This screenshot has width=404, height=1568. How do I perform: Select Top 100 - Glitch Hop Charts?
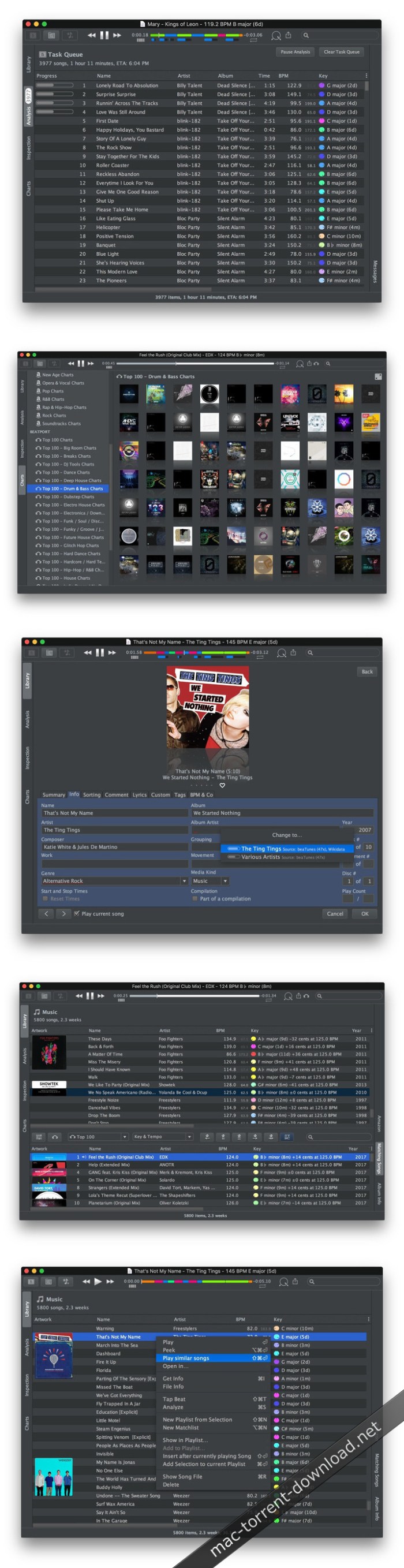71,546
